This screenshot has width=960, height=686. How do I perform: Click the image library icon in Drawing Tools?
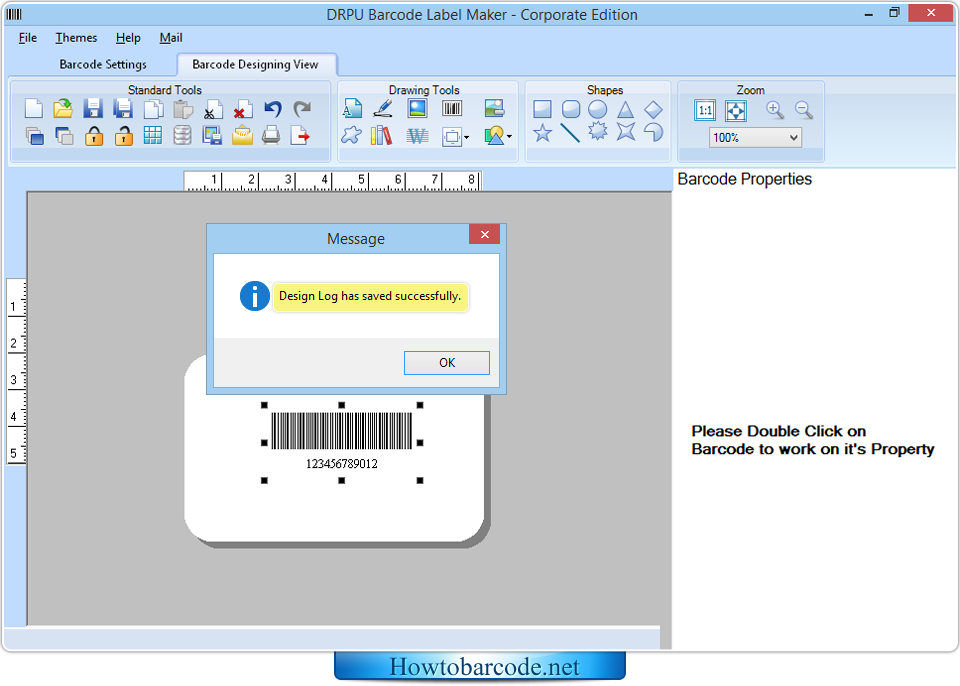(494, 108)
